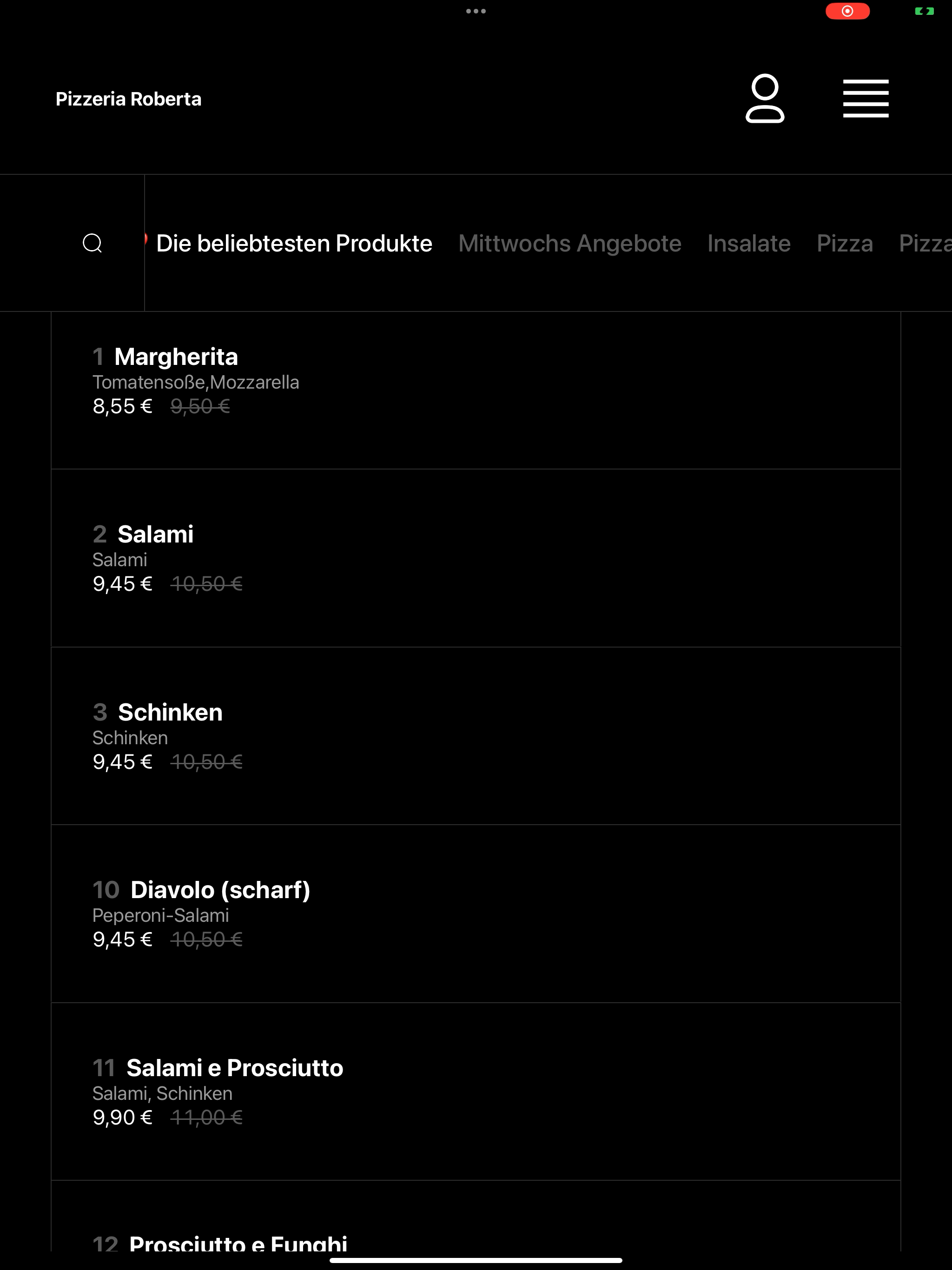The height and width of the screenshot is (1270, 952).
Task: Pick the Diavolo (scharf) pizza
Action: [476, 914]
